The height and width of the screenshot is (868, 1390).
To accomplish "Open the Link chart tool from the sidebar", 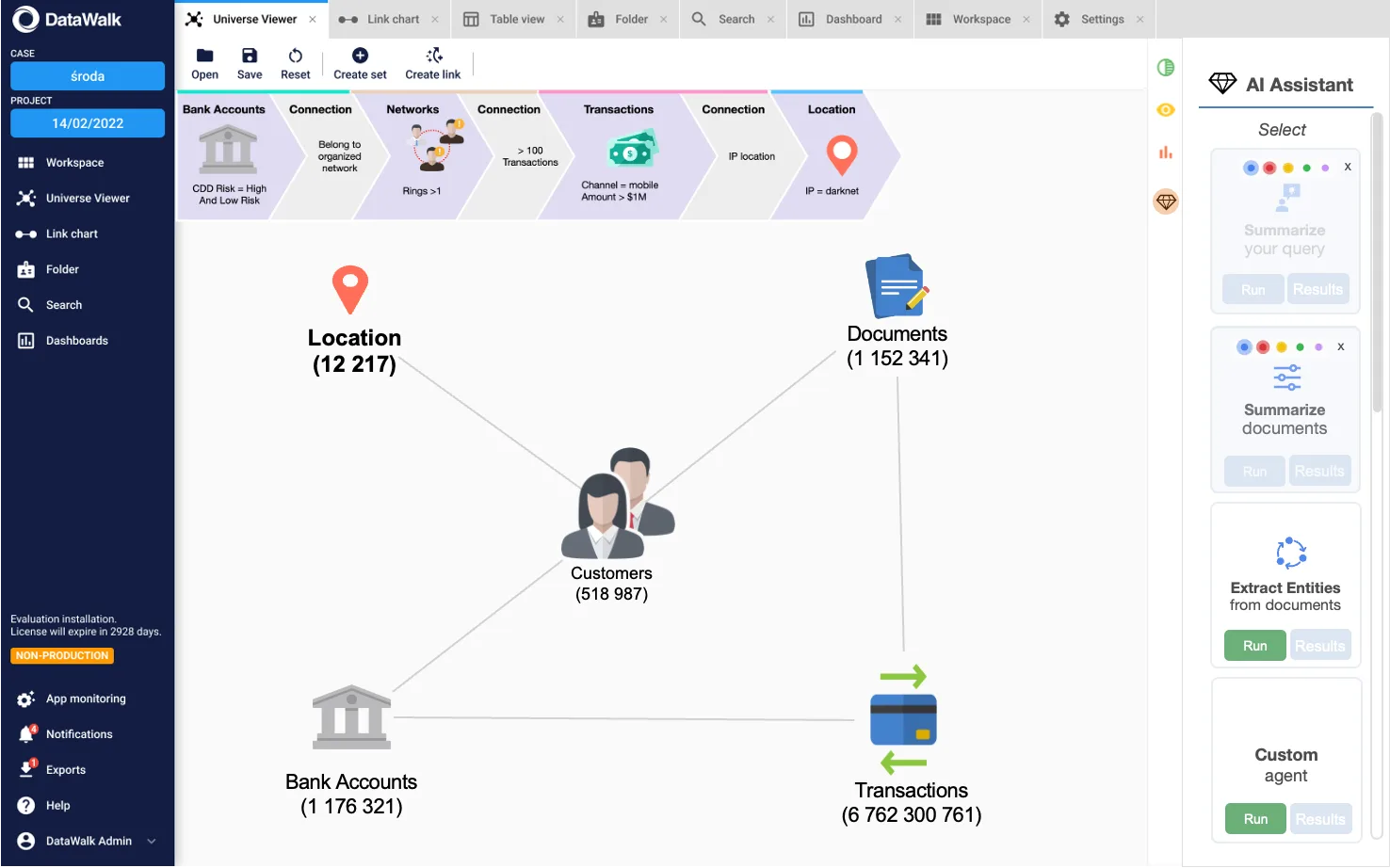I will (x=25, y=233).
